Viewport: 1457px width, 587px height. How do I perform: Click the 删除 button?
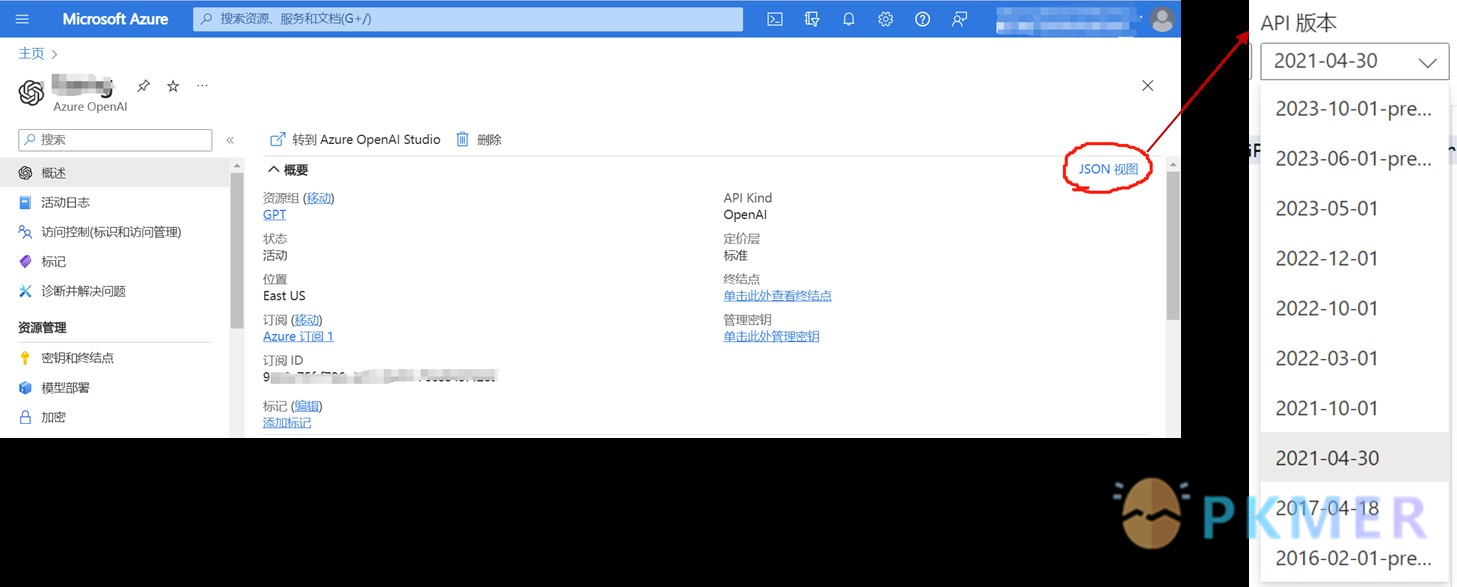(479, 140)
